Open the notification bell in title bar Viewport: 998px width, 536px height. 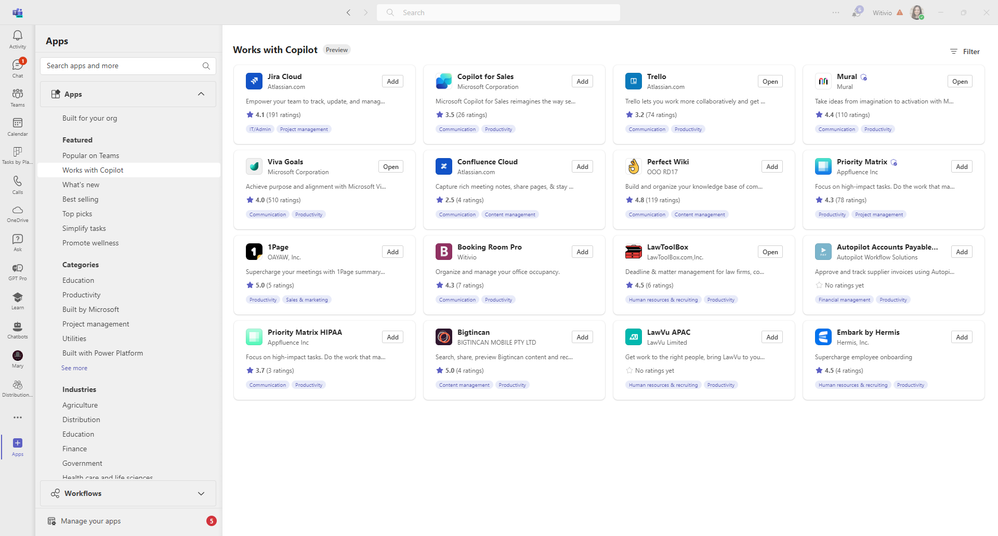[857, 12]
